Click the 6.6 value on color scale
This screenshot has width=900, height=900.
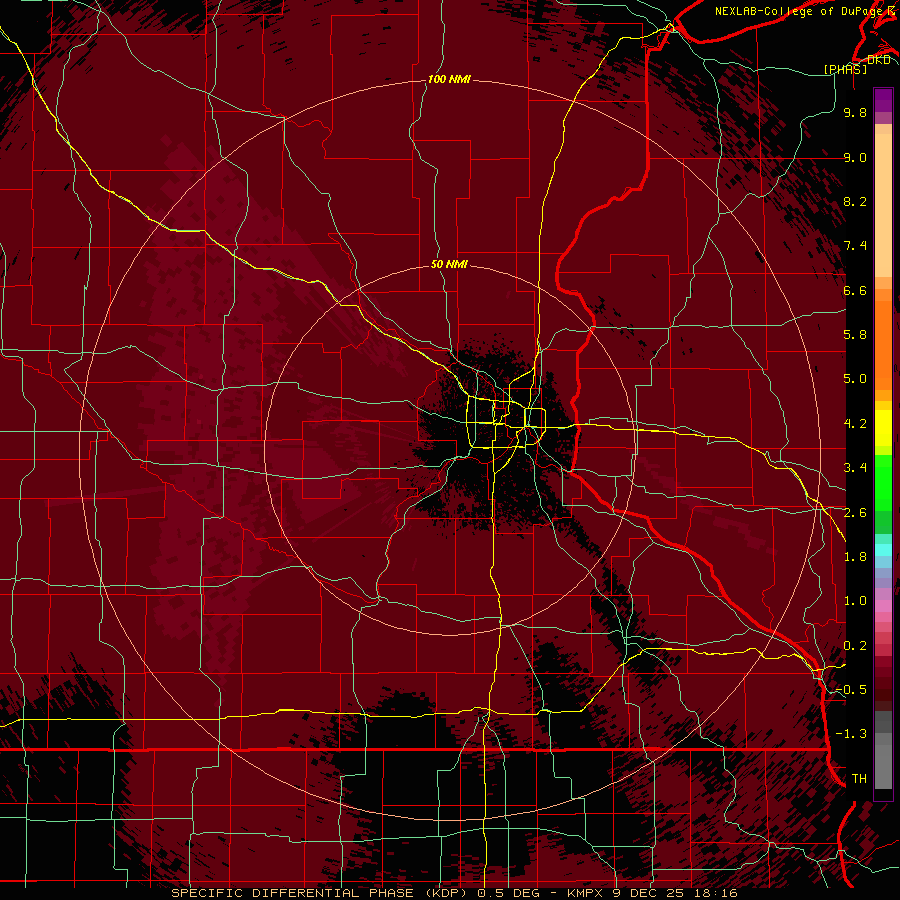tap(855, 290)
